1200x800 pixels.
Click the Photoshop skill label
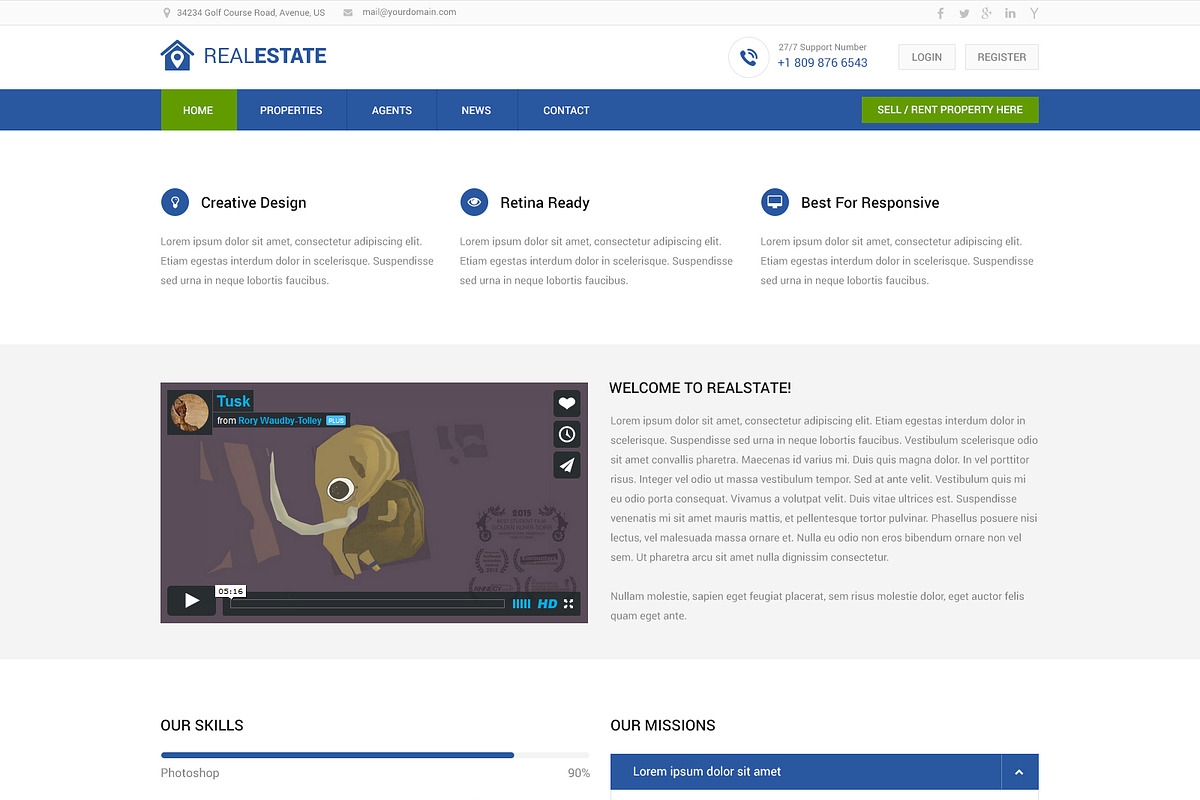pos(190,773)
